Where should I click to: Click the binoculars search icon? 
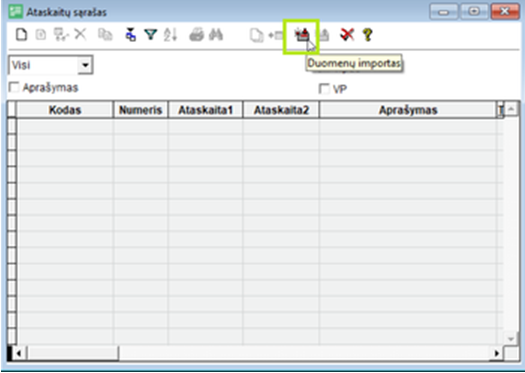(216, 34)
